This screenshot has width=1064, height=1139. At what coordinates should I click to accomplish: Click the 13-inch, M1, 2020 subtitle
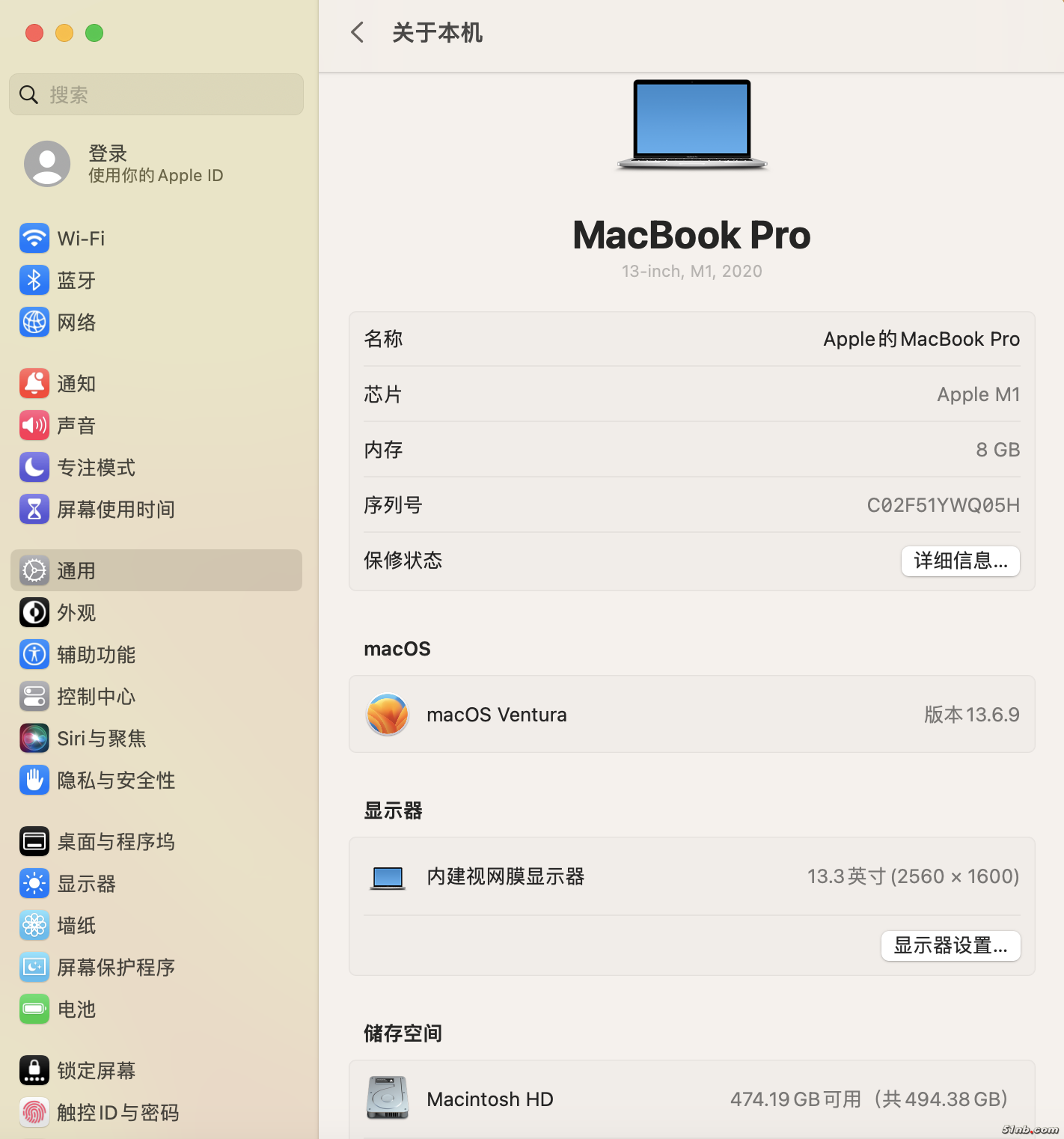(692, 271)
